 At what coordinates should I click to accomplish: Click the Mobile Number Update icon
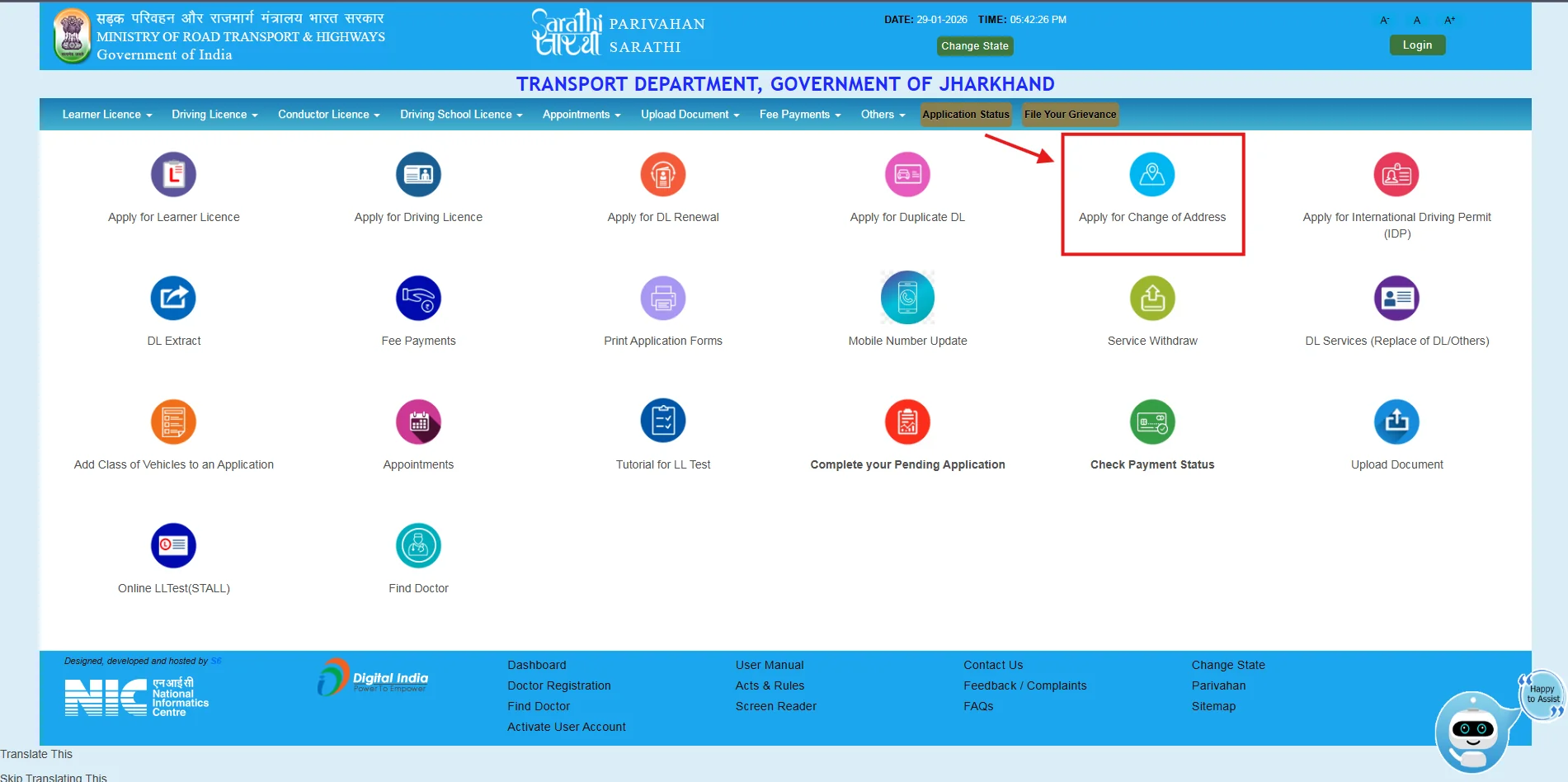pos(907,298)
